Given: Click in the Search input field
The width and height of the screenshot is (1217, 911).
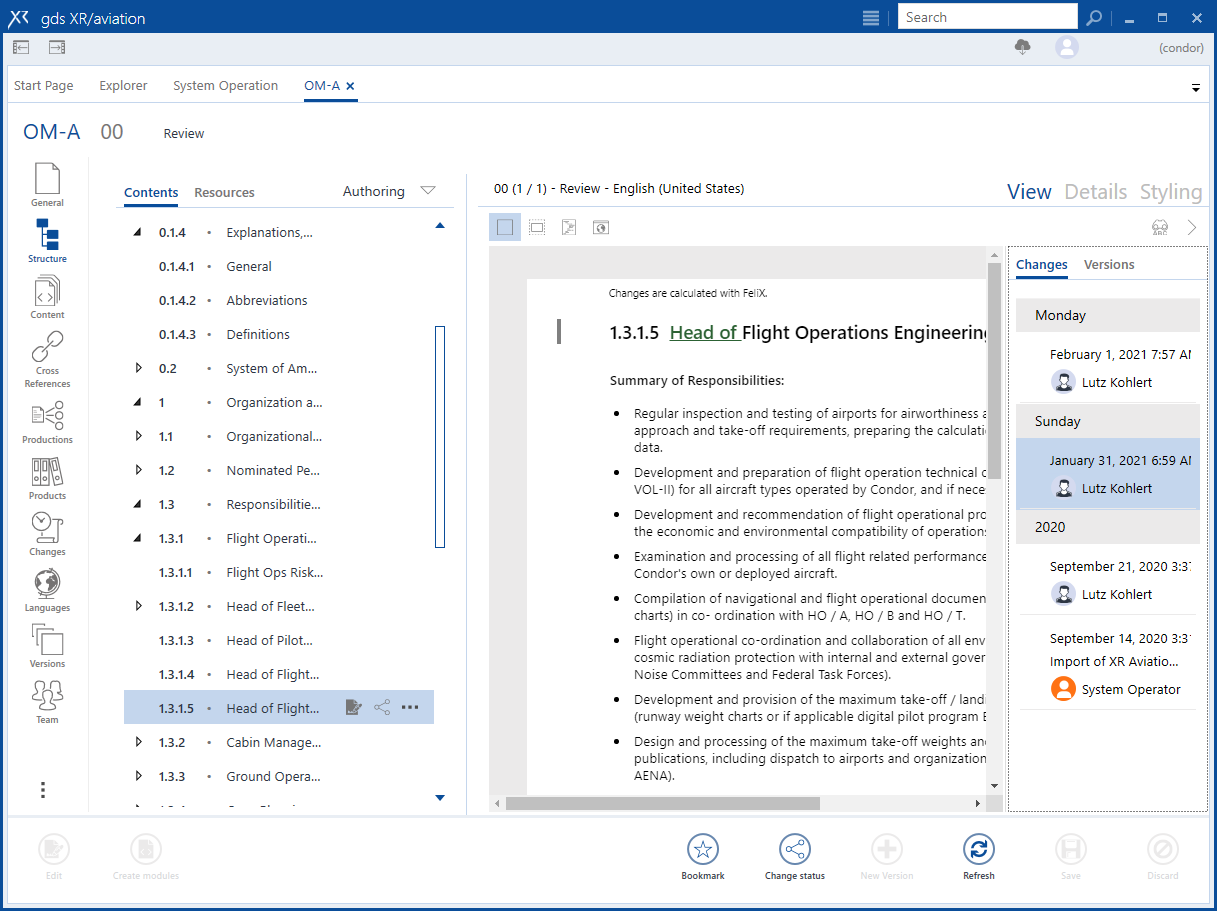Looking at the screenshot, I should pos(987,17).
